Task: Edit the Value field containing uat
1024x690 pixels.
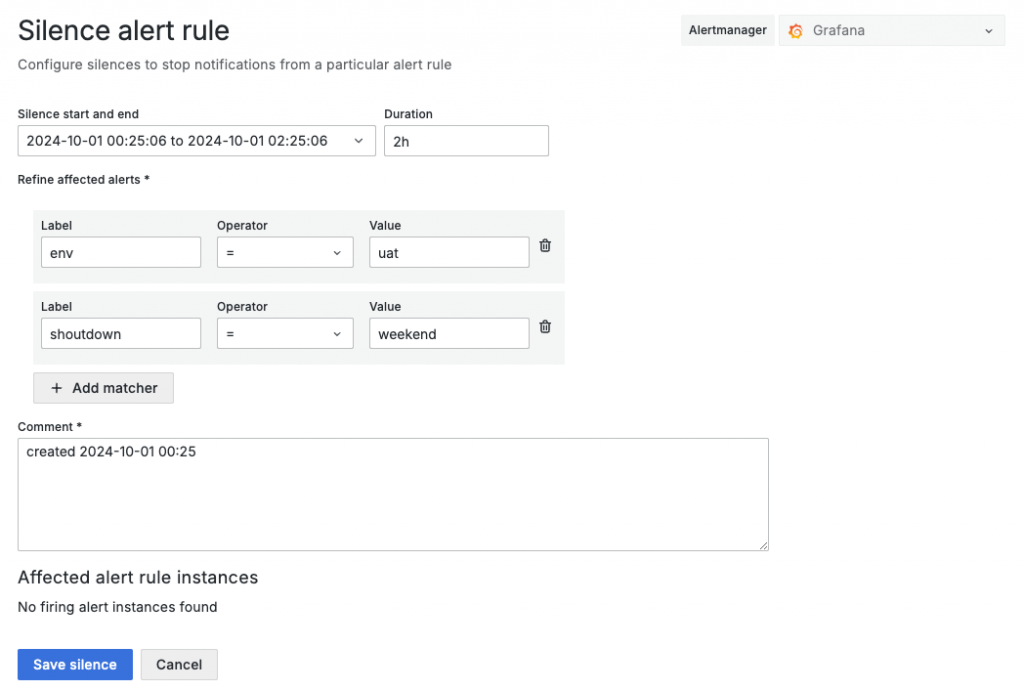Action: 449,253
